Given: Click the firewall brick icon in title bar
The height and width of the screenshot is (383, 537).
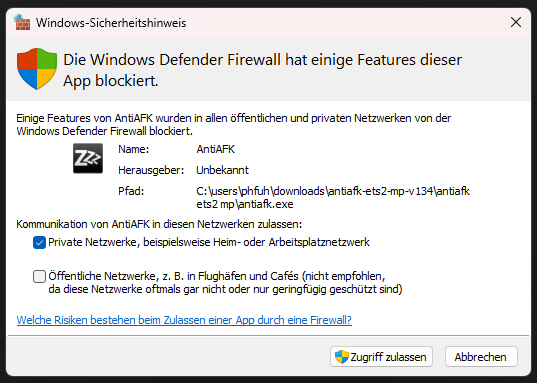Looking at the screenshot, I should point(23,23).
